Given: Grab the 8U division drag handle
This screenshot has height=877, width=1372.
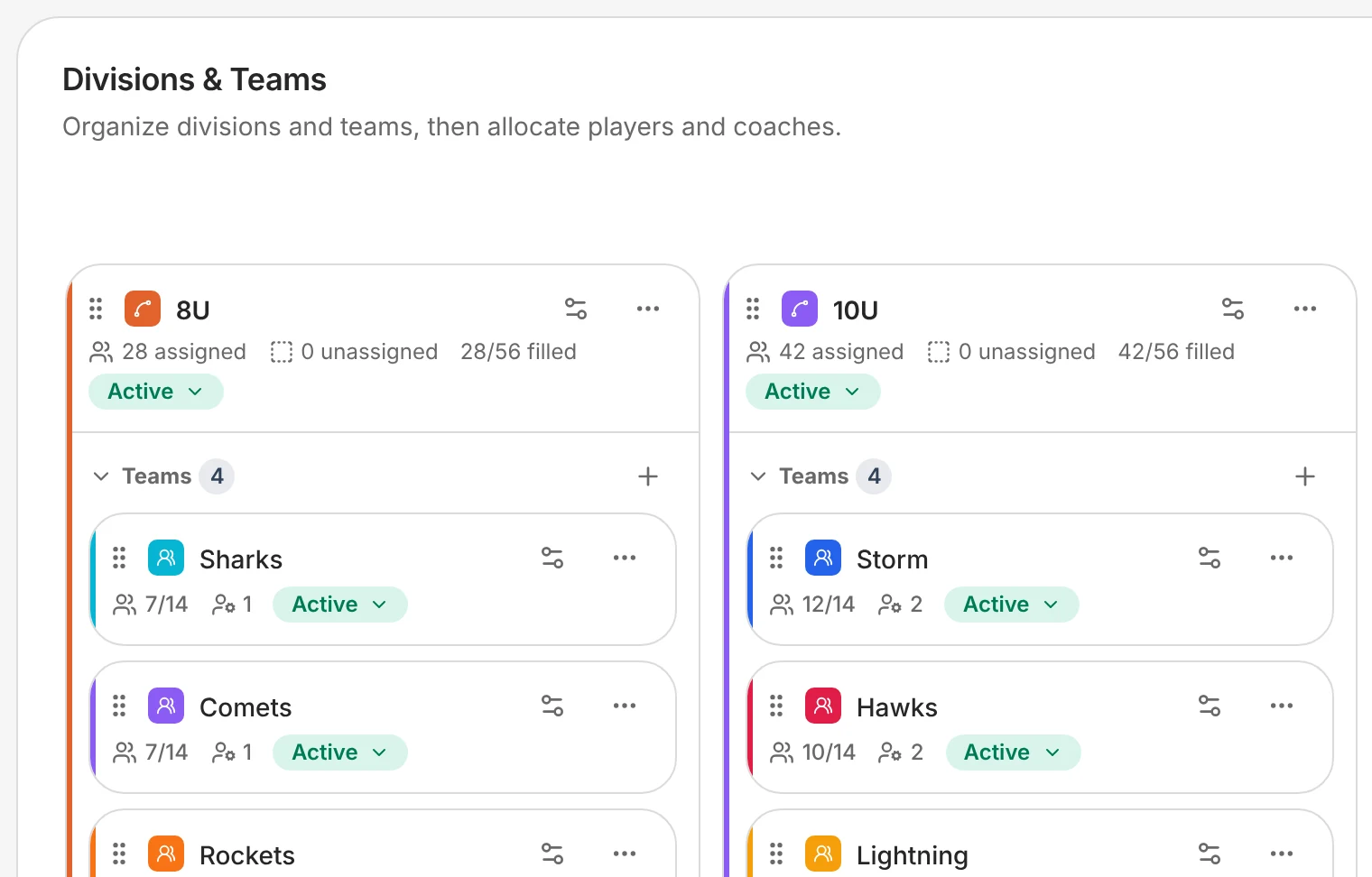Looking at the screenshot, I should (96, 309).
